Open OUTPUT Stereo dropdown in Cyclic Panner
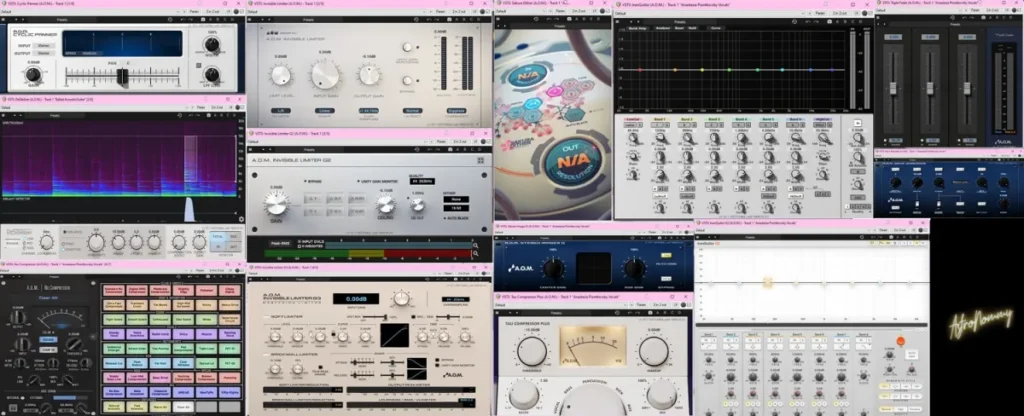The height and width of the screenshot is (416, 1024). 45,54
